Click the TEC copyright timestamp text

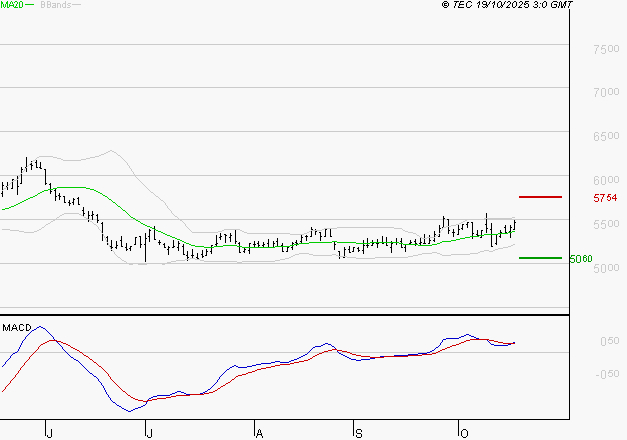507,6
